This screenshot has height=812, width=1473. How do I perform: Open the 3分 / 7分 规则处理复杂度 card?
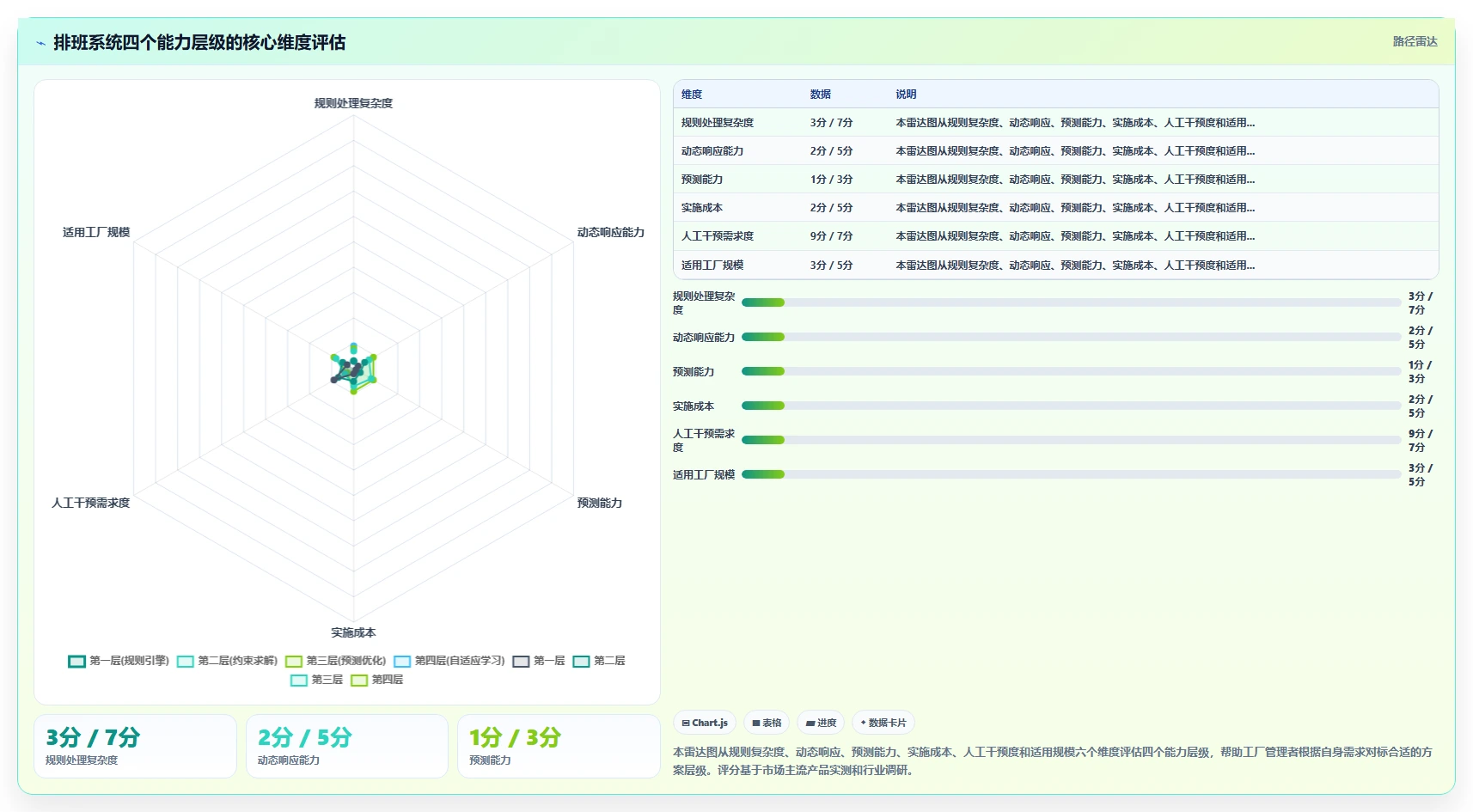pyautogui.click(x=136, y=747)
